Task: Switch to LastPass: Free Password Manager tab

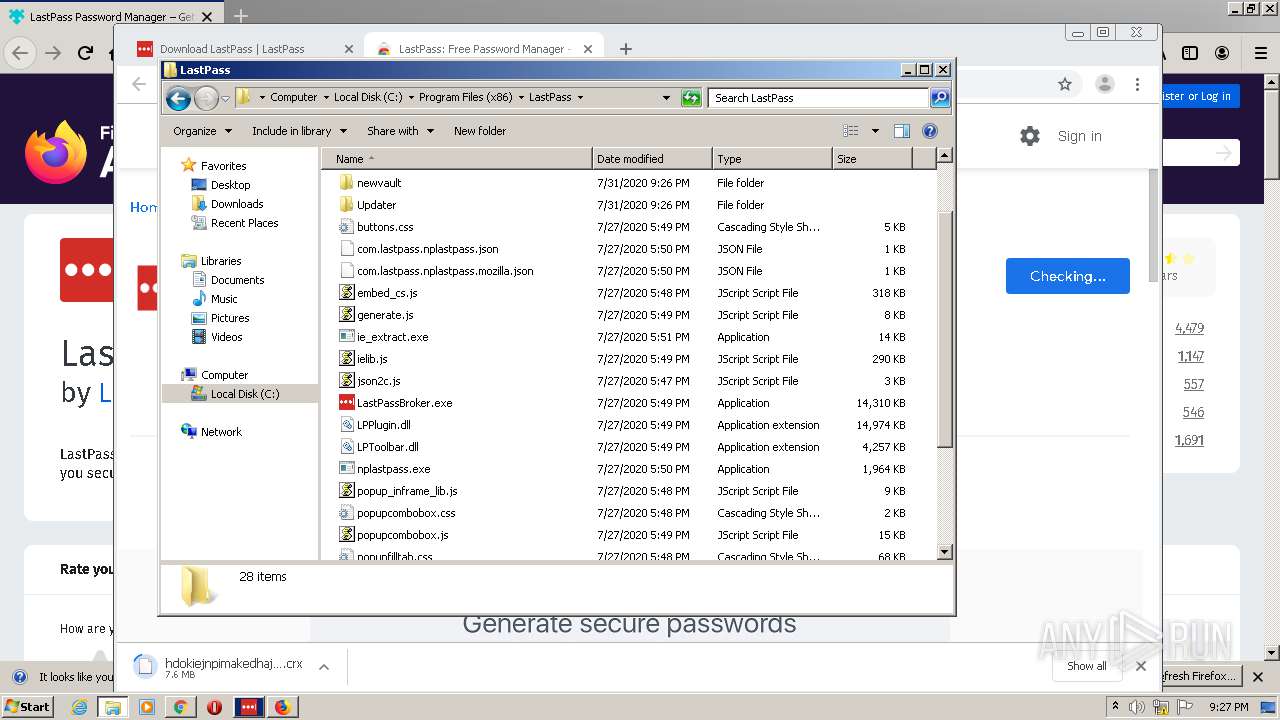Action: (x=484, y=48)
